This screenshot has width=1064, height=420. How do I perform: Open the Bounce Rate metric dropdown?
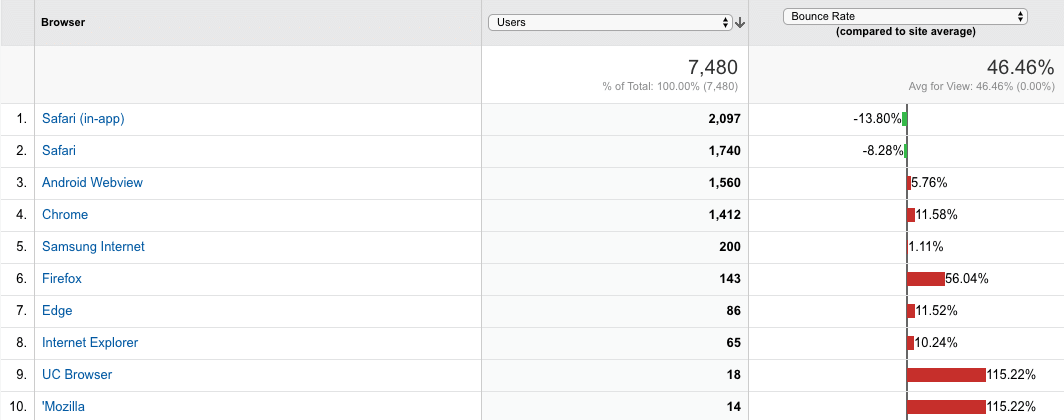[x=905, y=16]
